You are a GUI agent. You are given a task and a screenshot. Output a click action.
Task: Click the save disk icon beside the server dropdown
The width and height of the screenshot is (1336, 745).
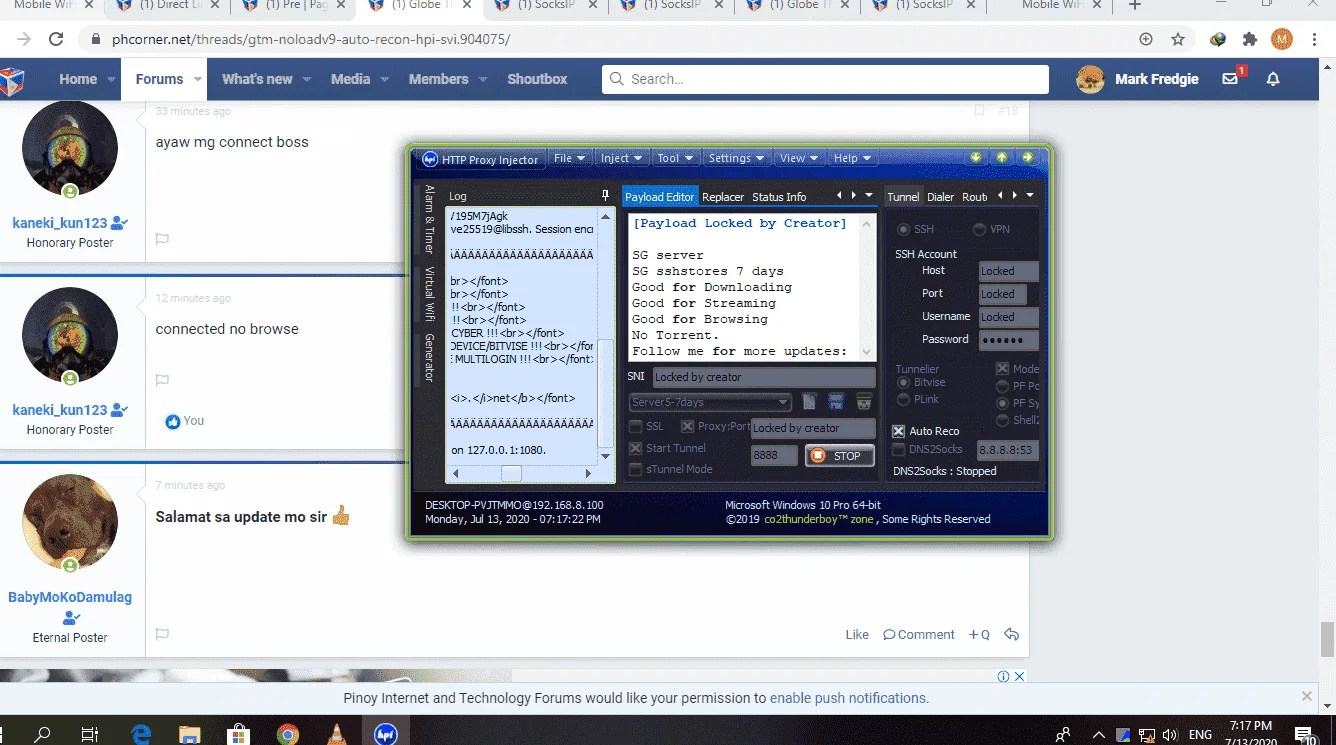pos(836,402)
